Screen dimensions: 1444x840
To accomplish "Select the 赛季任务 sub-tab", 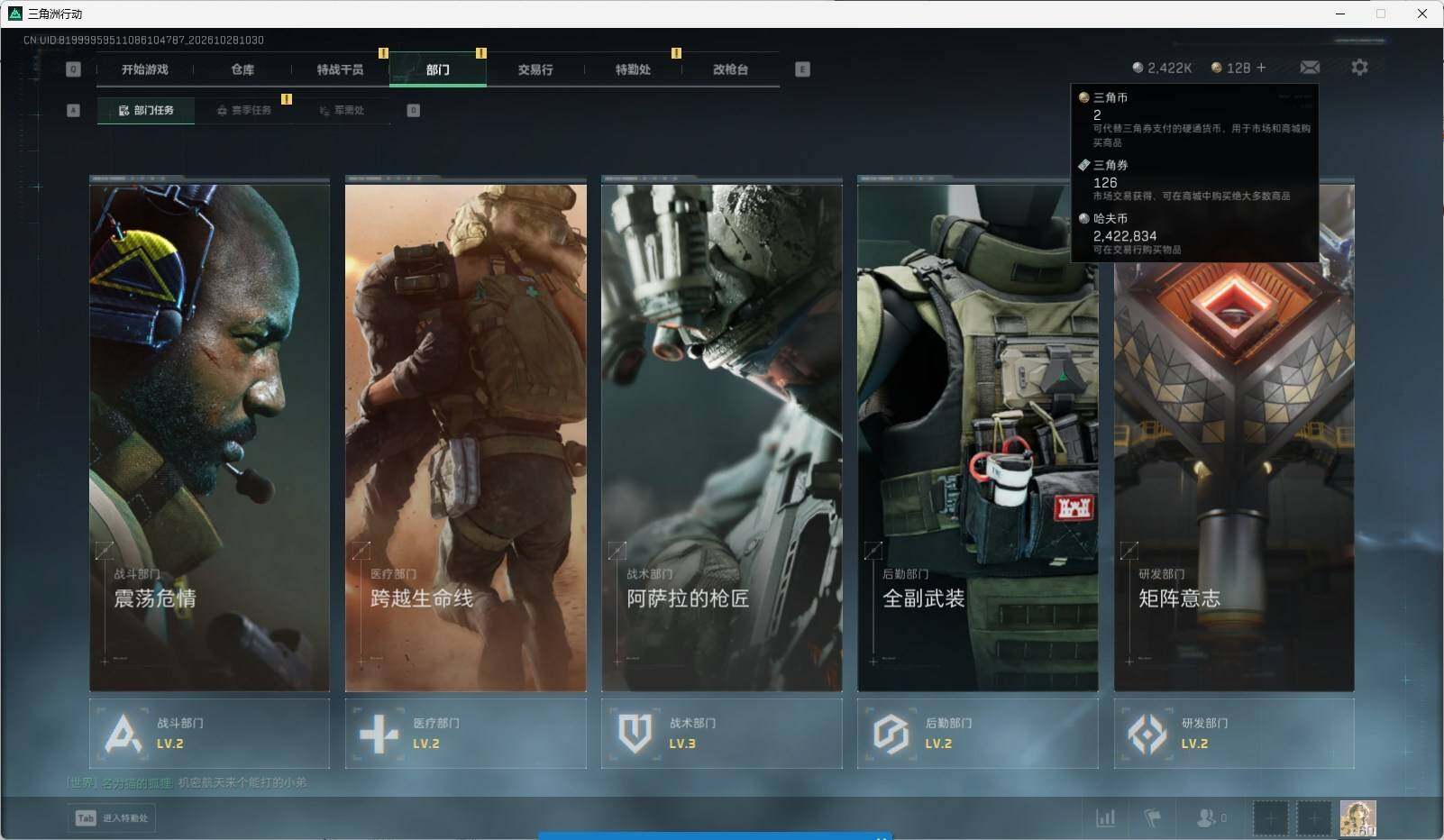I will [x=243, y=110].
